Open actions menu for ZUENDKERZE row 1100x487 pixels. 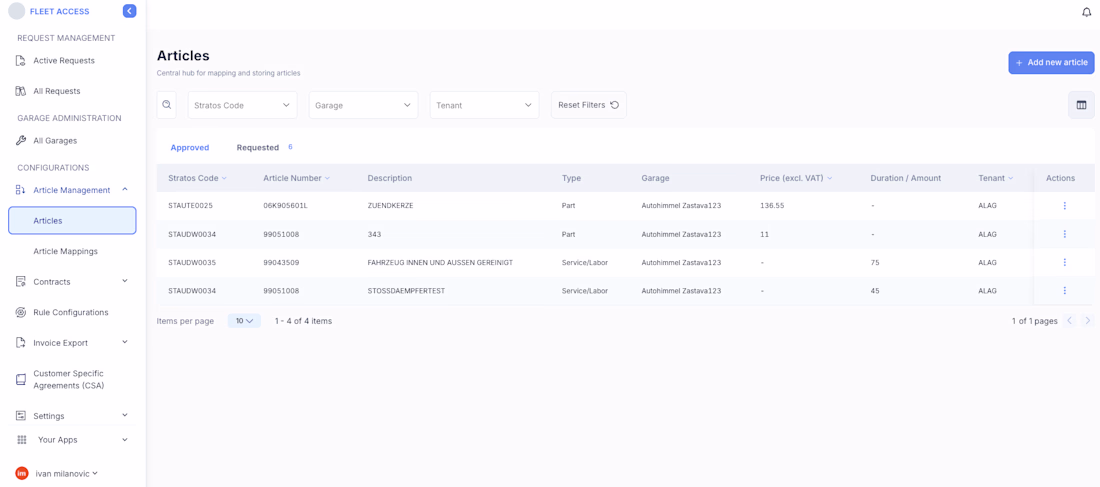(x=1064, y=206)
